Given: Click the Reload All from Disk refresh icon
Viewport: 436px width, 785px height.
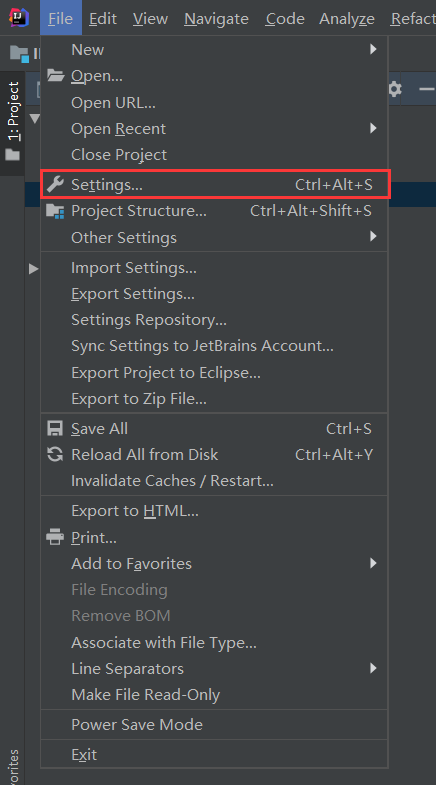Looking at the screenshot, I should (x=55, y=455).
